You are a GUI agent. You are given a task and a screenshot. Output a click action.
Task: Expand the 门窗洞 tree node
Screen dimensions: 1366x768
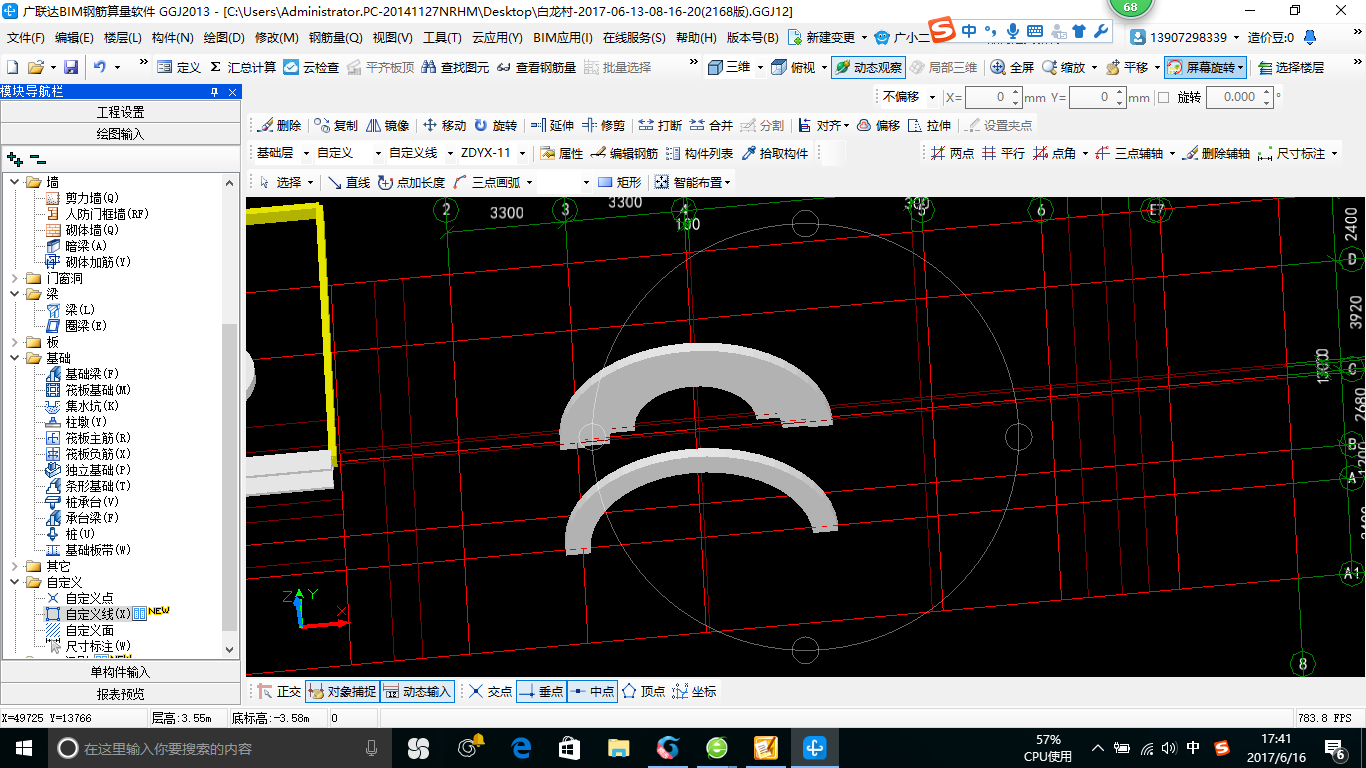tap(15, 278)
